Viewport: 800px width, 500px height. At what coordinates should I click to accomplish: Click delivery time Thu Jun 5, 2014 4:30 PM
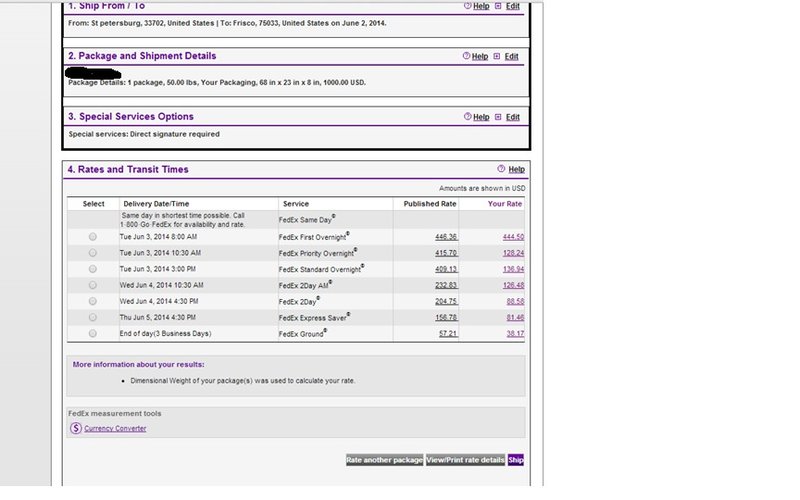[x=158, y=317]
